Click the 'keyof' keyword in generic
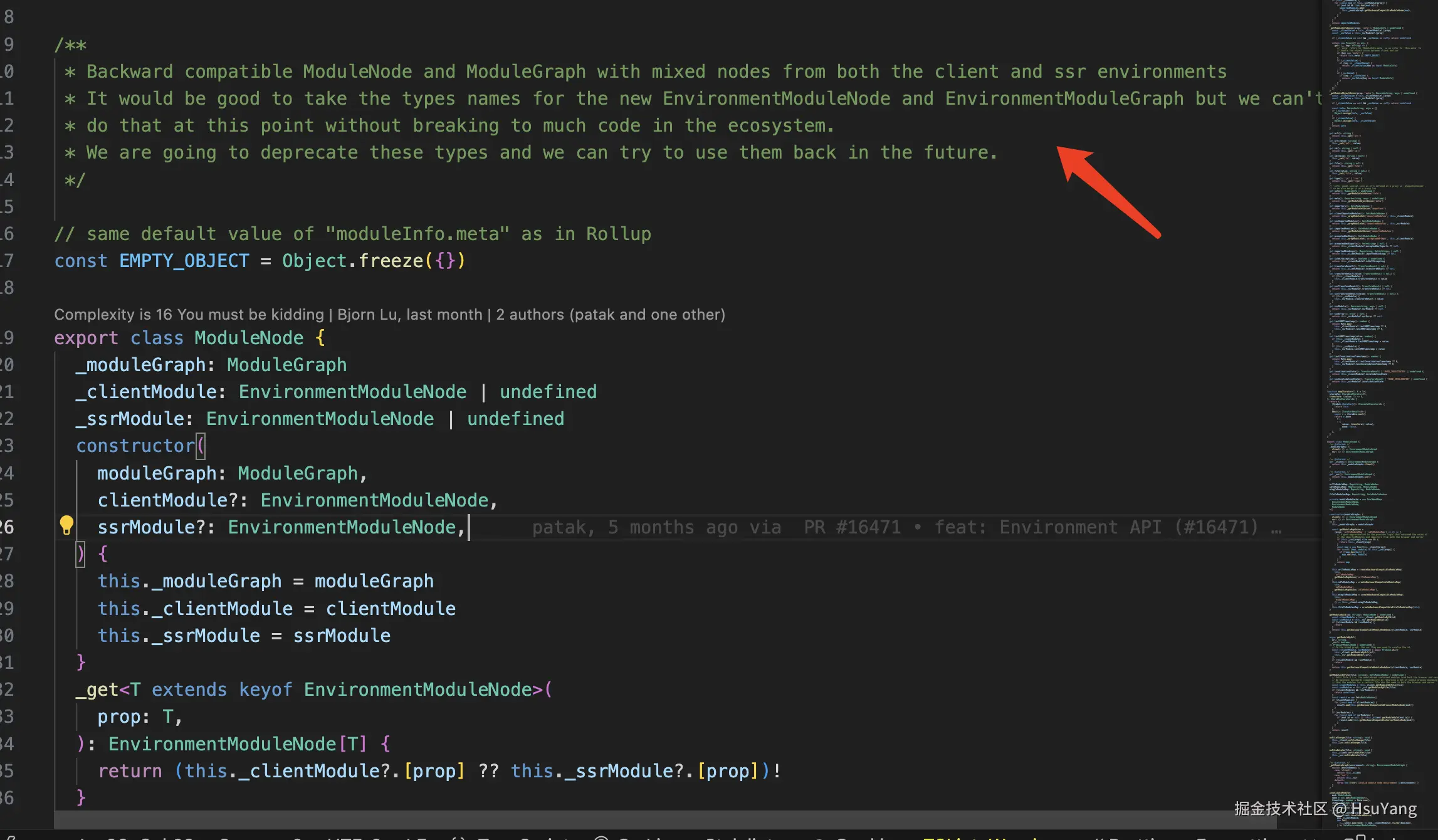The image size is (1438, 840). click(x=265, y=690)
